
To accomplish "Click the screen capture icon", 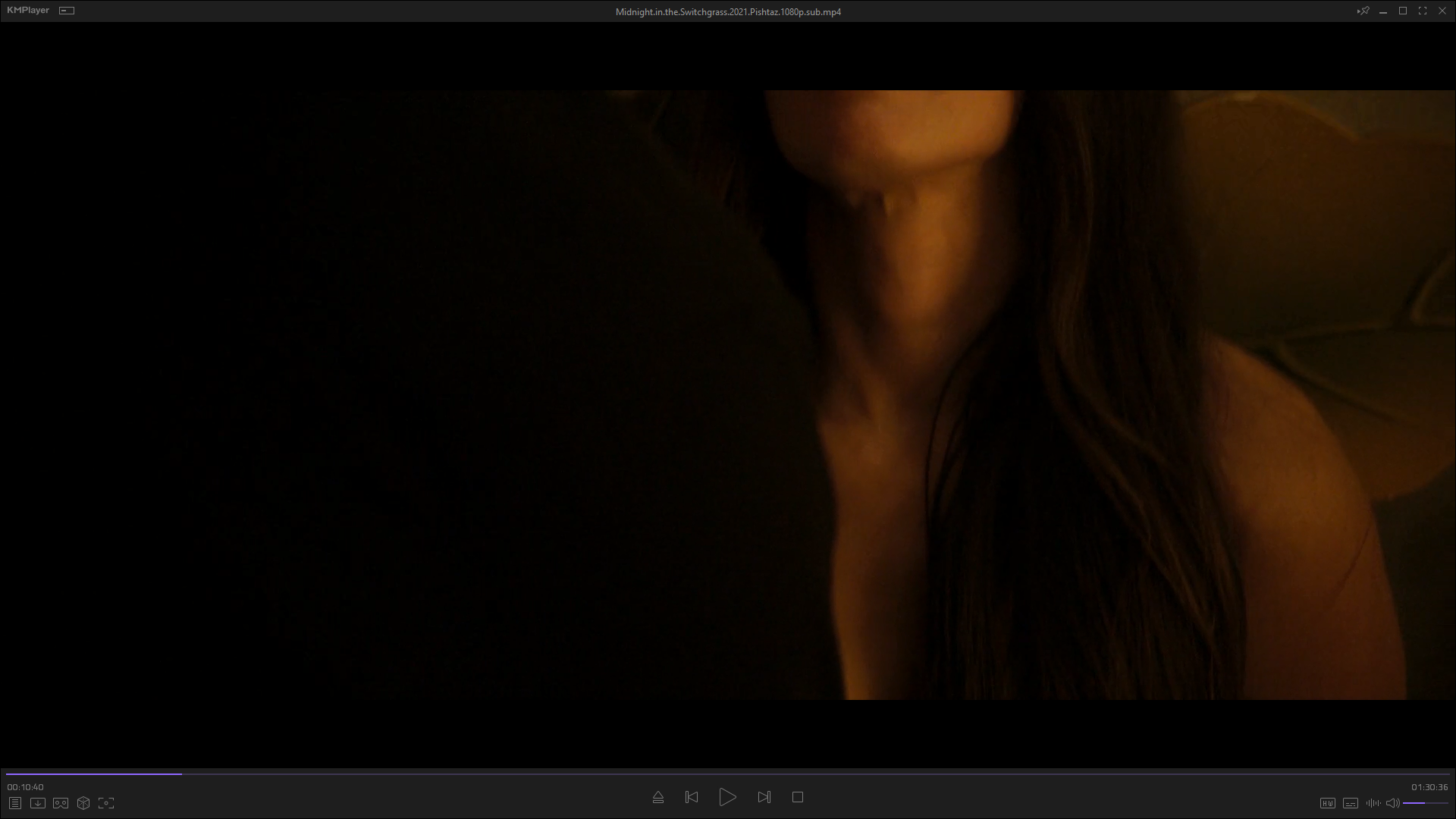I will click(x=106, y=803).
